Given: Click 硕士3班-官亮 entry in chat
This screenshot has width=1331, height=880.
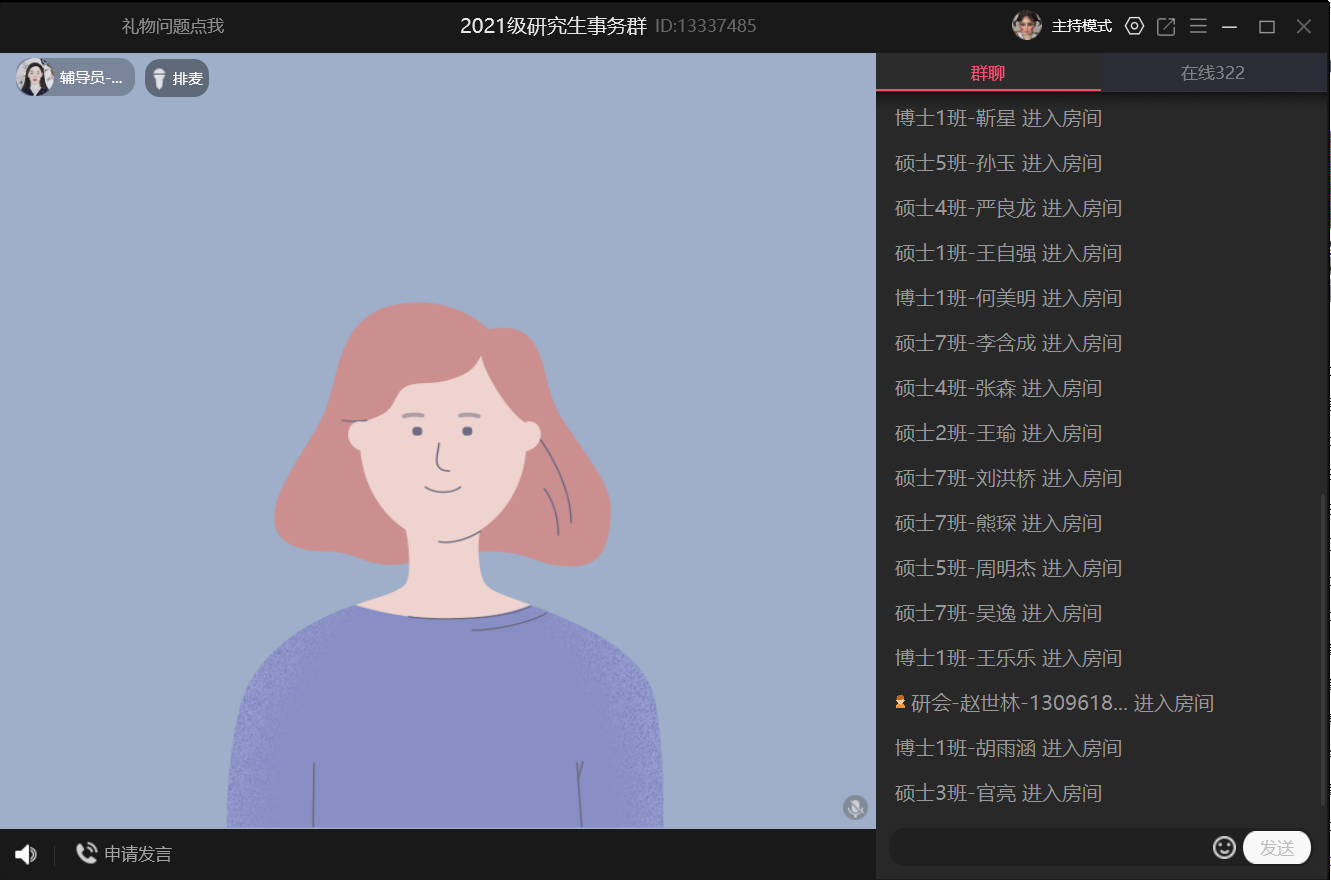Looking at the screenshot, I should point(954,793).
